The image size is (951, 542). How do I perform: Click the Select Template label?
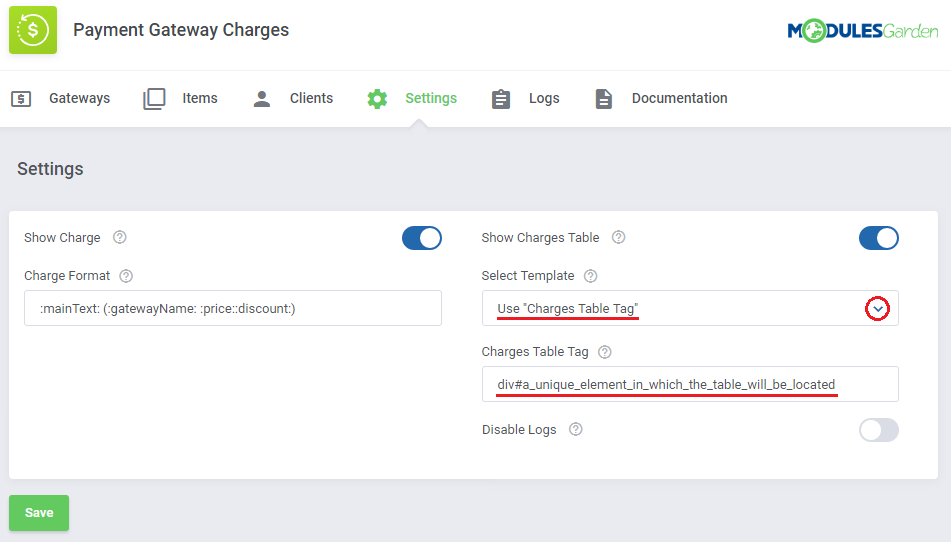pyautogui.click(x=528, y=276)
